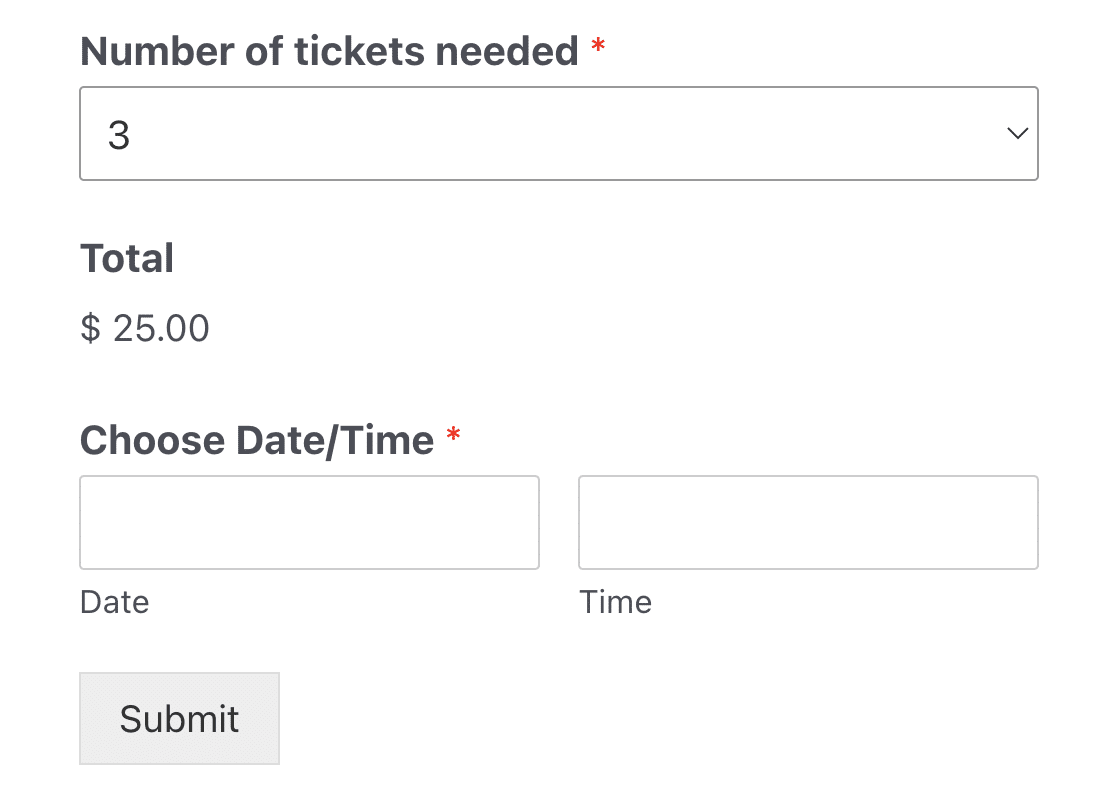Click the $ 25.00 total amount
The width and height of the screenshot is (1116, 805).
coord(145,328)
